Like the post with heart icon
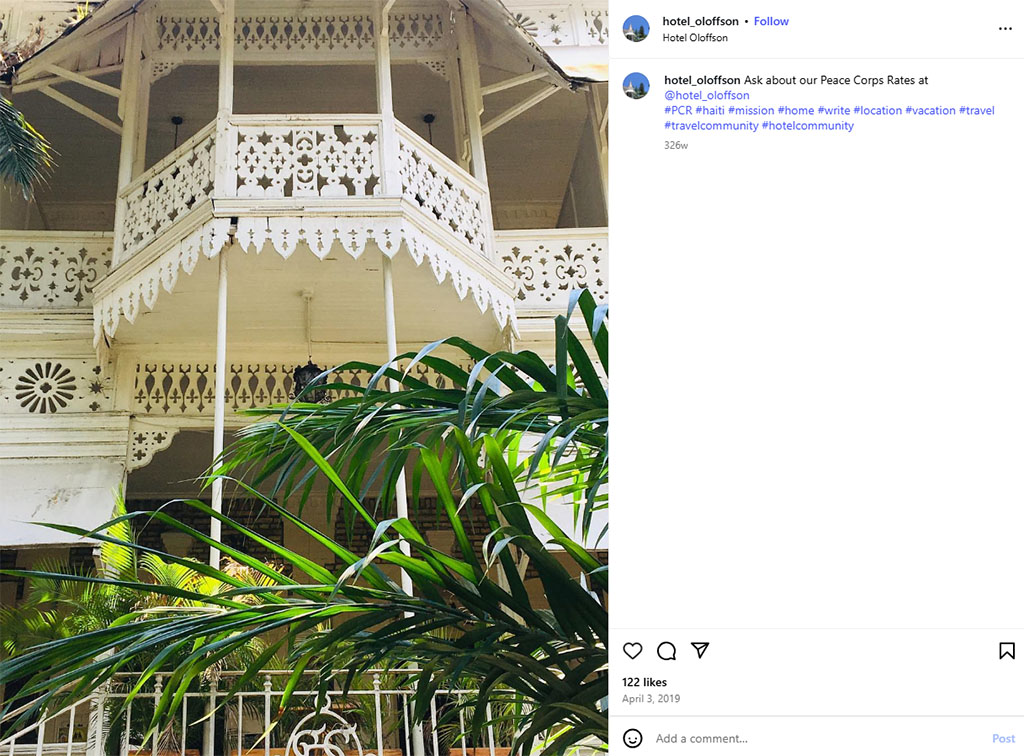The height and width of the screenshot is (756, 1024). pyautogui.click(x=632, y=650)
